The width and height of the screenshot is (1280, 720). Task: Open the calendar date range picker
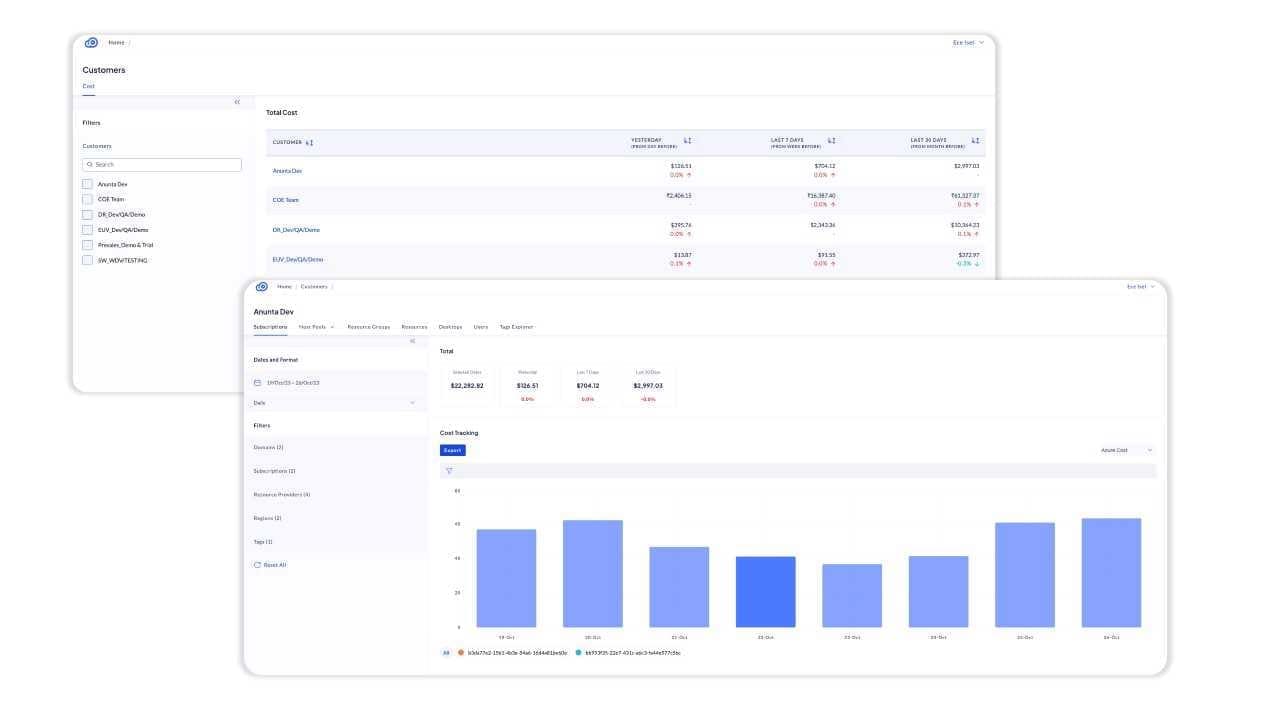point(257,383)
